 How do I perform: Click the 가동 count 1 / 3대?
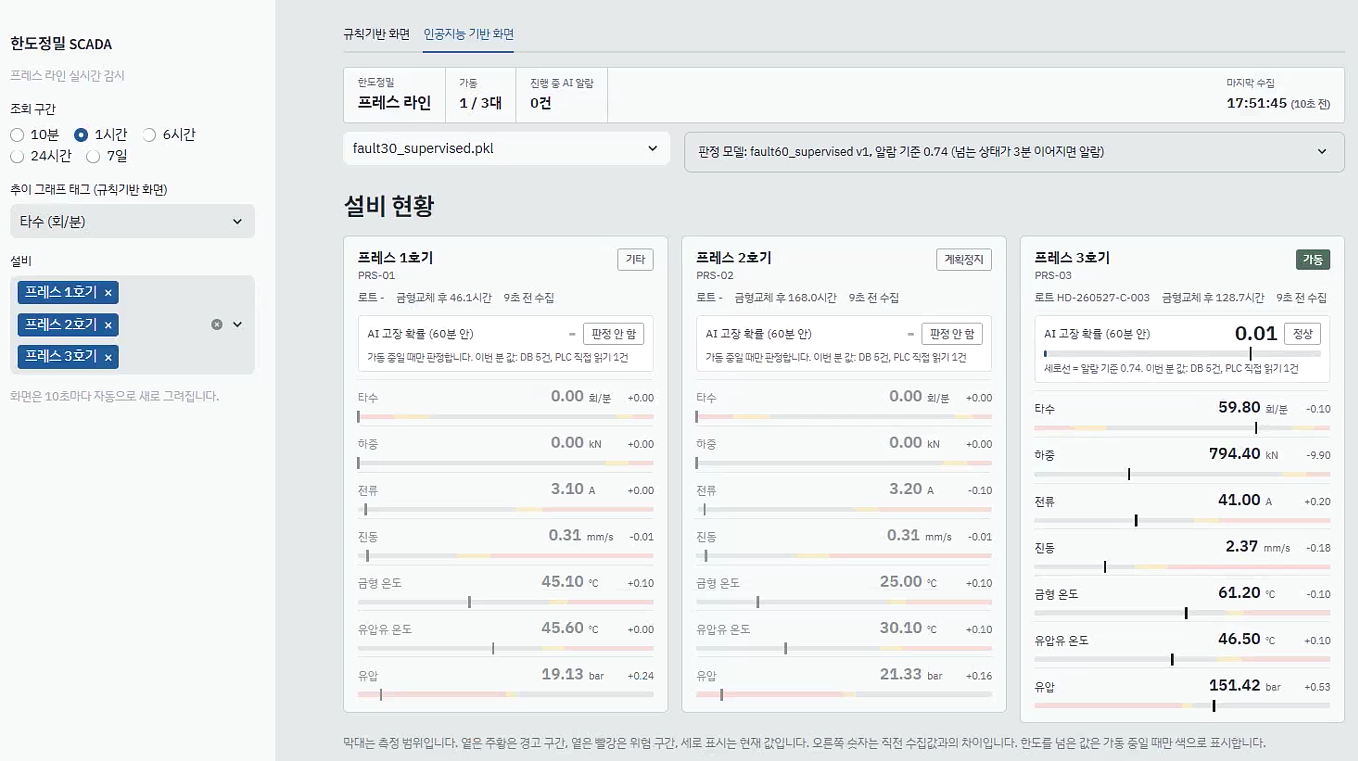click(480, 103)
